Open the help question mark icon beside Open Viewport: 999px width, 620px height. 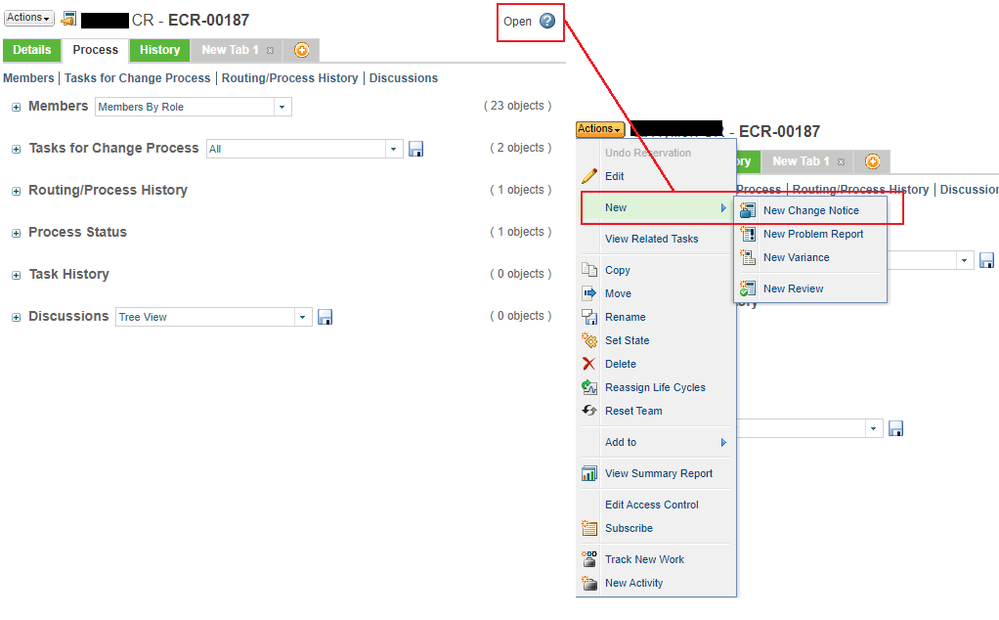pos(547,21)
